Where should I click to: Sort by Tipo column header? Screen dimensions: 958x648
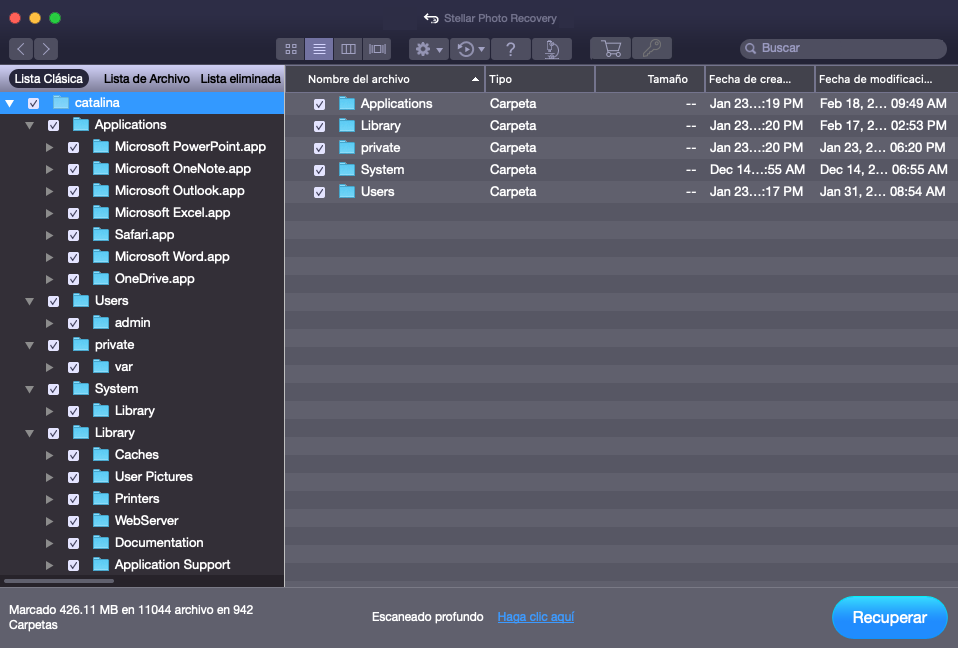pos(540,79)
